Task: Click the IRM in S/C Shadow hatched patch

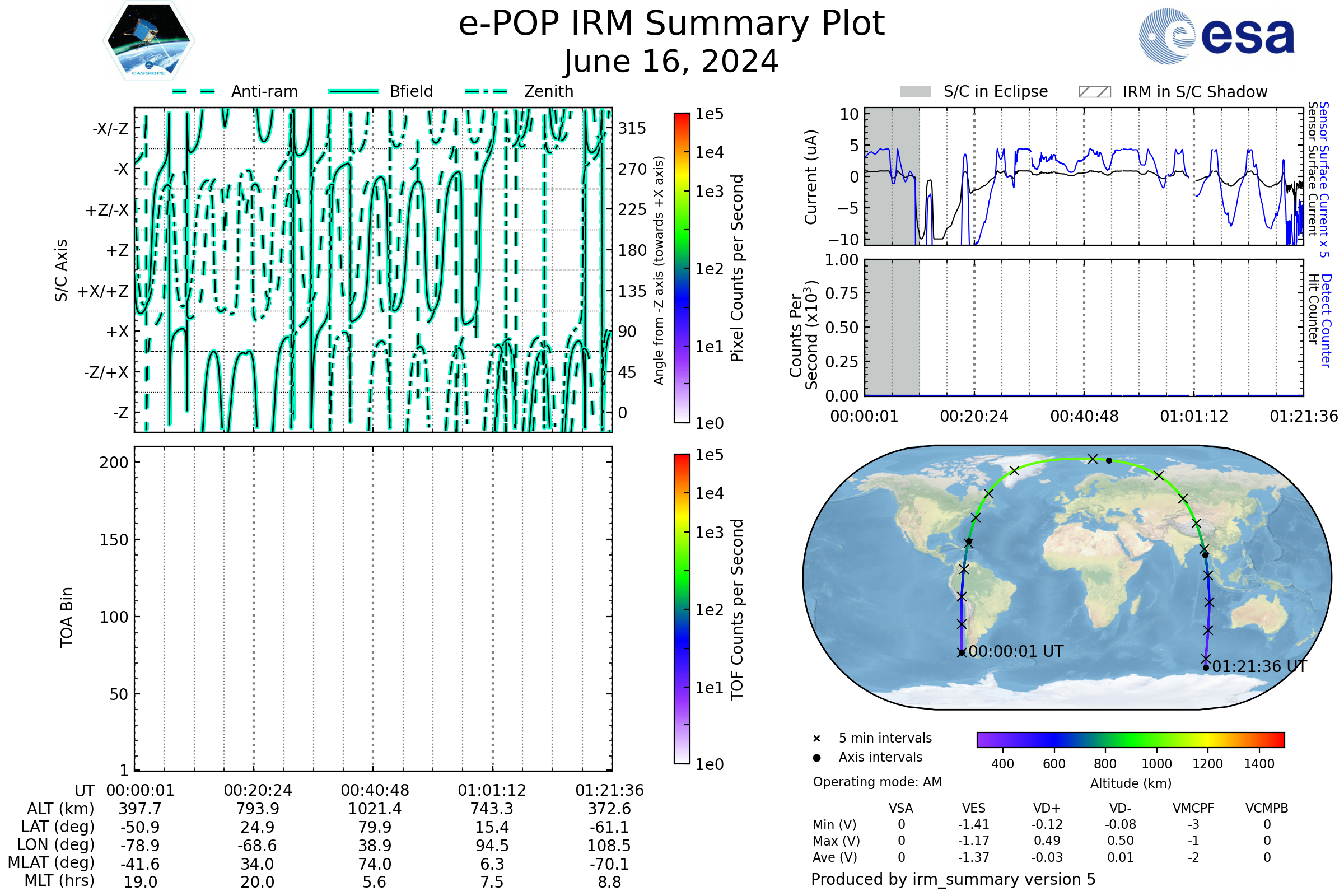Action: [x=1094, y=92]
